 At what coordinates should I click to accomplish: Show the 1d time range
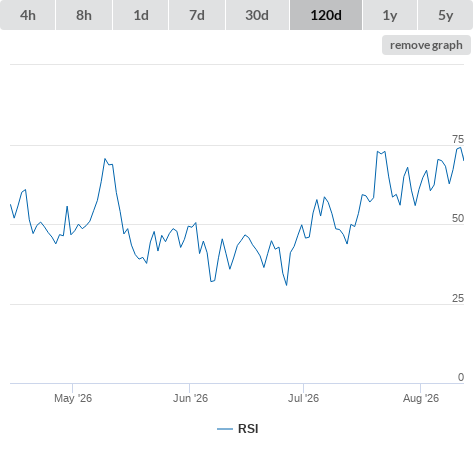pyautogui.click(x=141, y=15)
